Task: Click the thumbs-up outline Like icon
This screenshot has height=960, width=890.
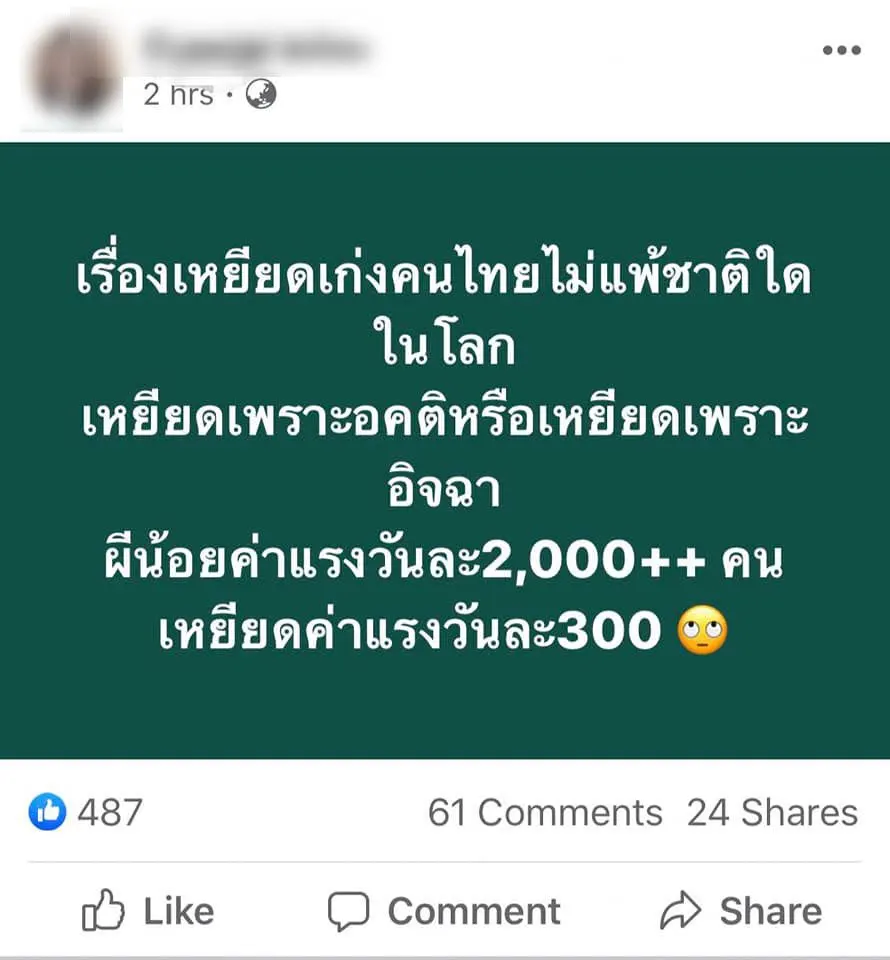Action: [x=103, y=910]
